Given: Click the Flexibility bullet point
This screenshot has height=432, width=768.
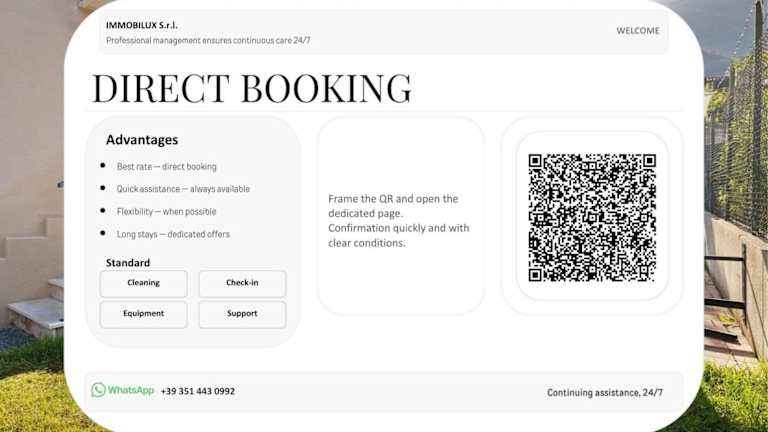Looking at the screenshot, I should coord(166,212).
